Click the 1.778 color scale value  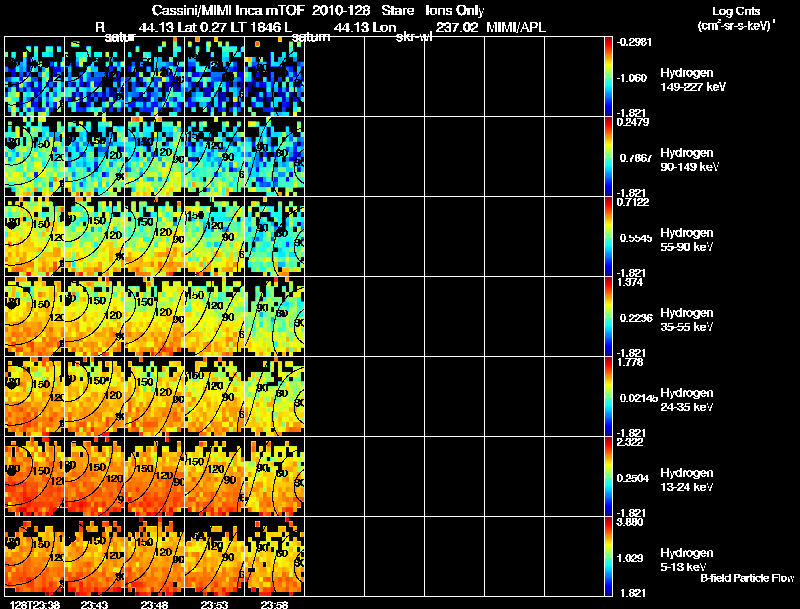click(630, 363)
